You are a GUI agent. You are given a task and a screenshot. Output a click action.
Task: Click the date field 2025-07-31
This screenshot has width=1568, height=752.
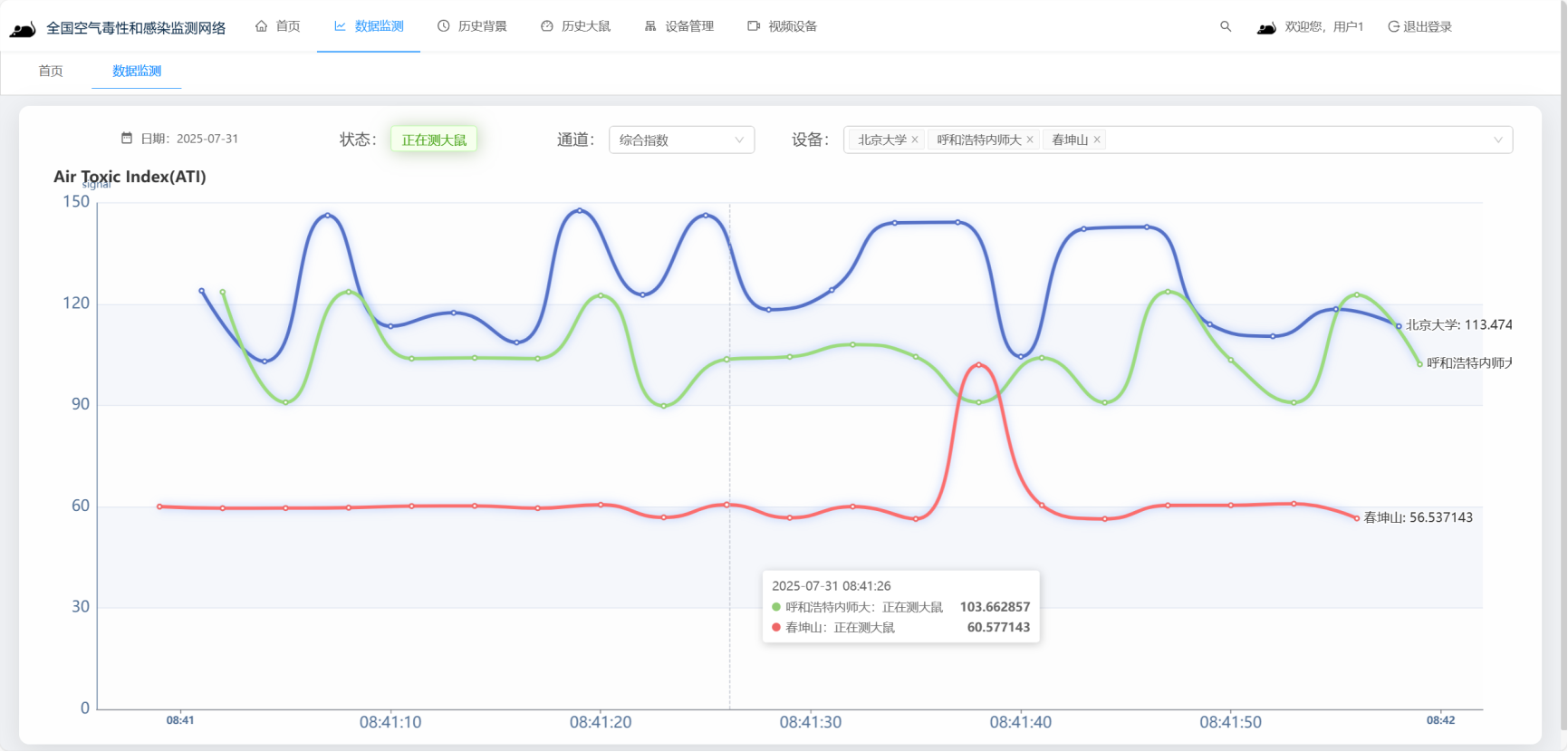(207, 139)
